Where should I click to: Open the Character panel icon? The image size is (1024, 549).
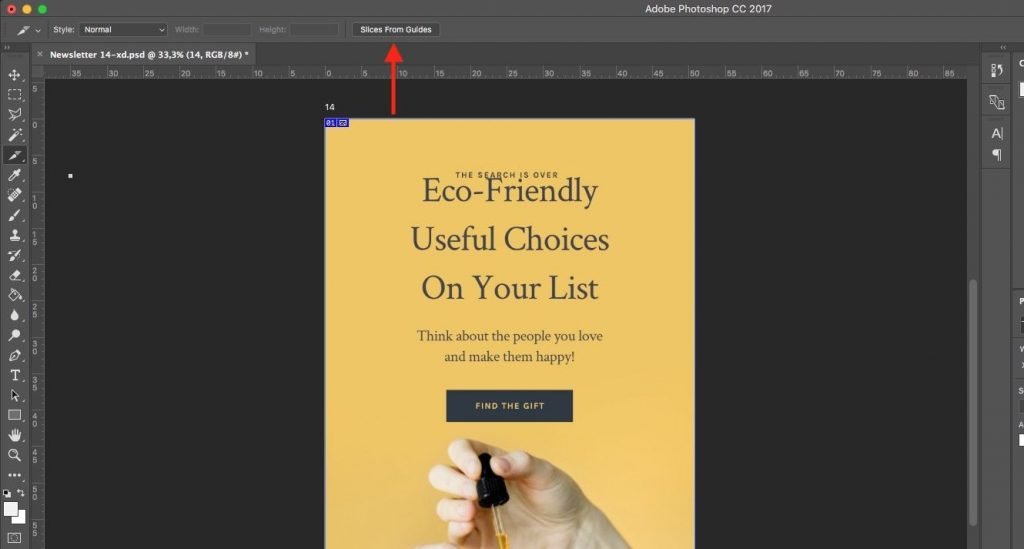[996, 134]
